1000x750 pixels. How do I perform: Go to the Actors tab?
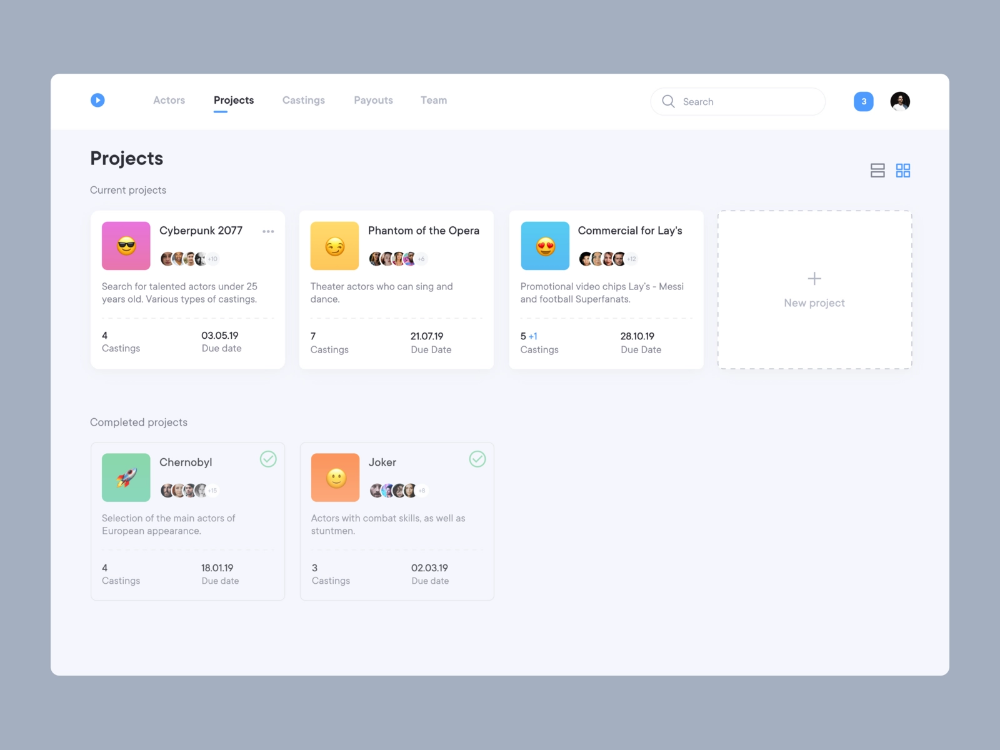tap(169, 100)
